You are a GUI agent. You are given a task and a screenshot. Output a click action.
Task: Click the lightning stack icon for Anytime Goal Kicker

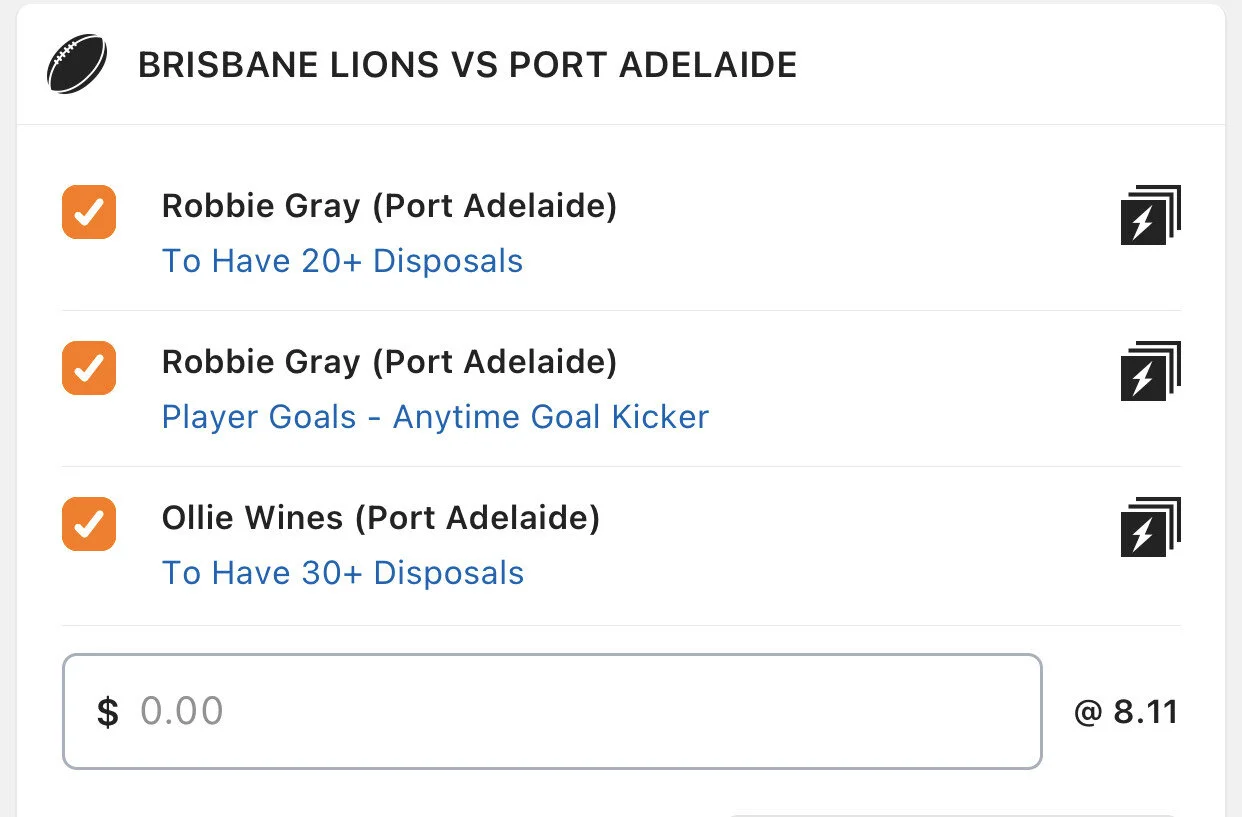pos(1150,371)
